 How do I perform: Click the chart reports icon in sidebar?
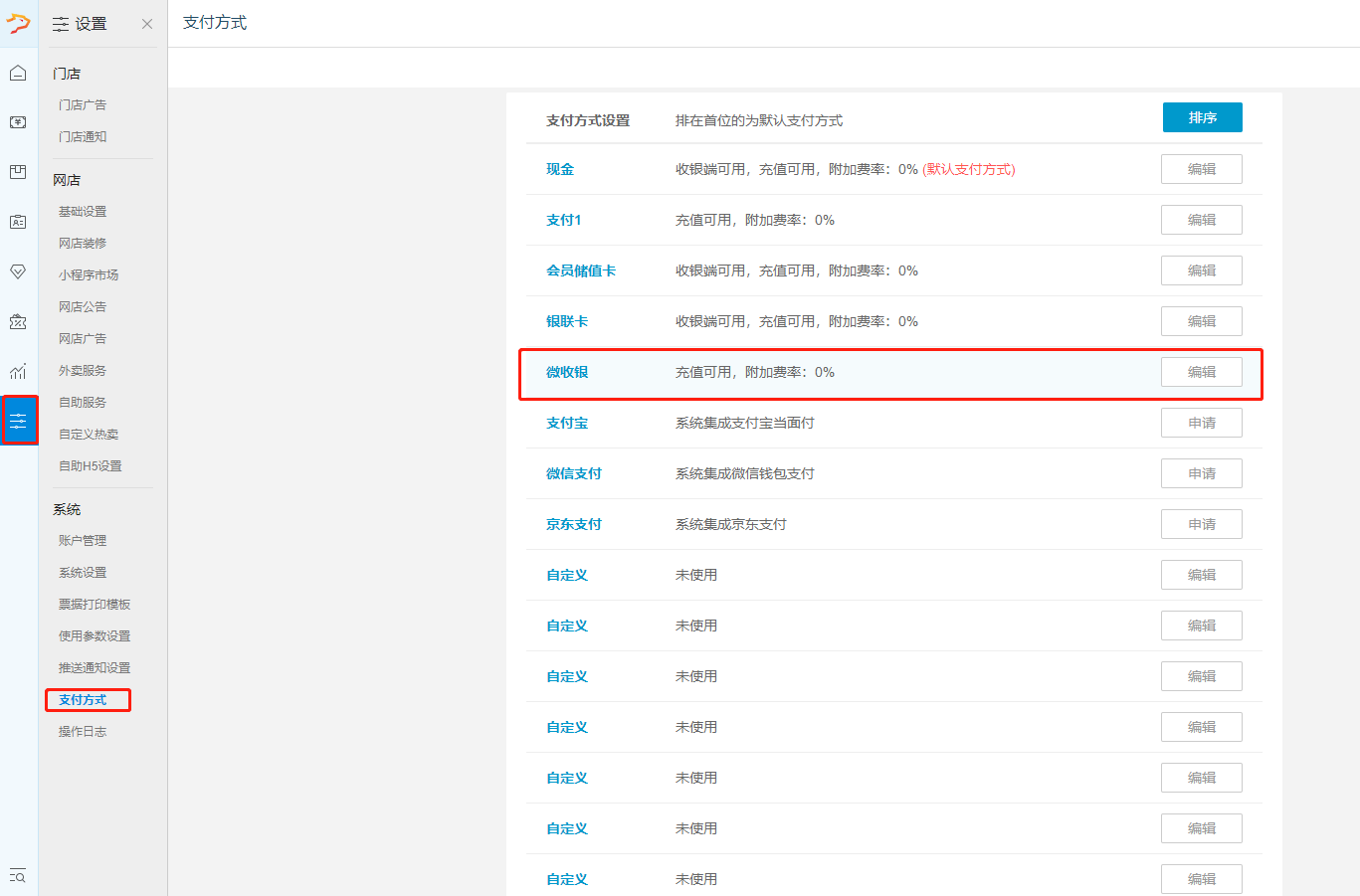point(18,371)
